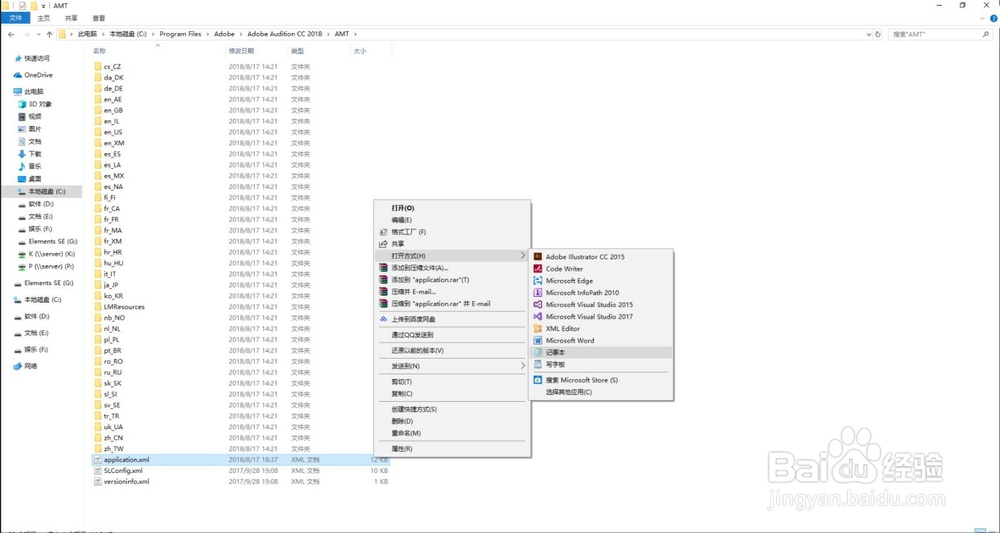
Task: Click Adobe breadcrumb in address bar
Action: (x=224, y=34)
